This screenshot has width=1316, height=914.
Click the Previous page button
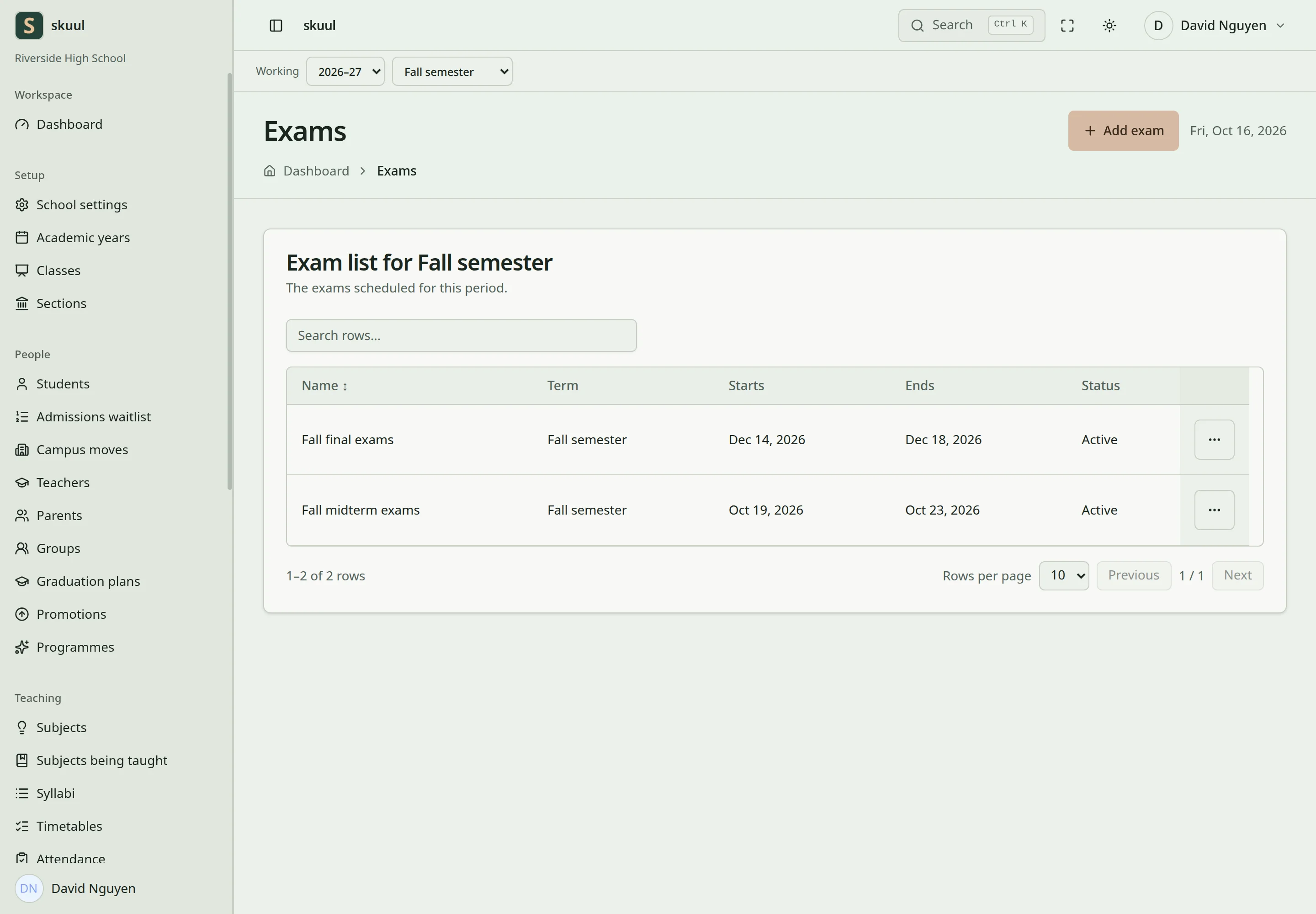[x=1133, y=575]
